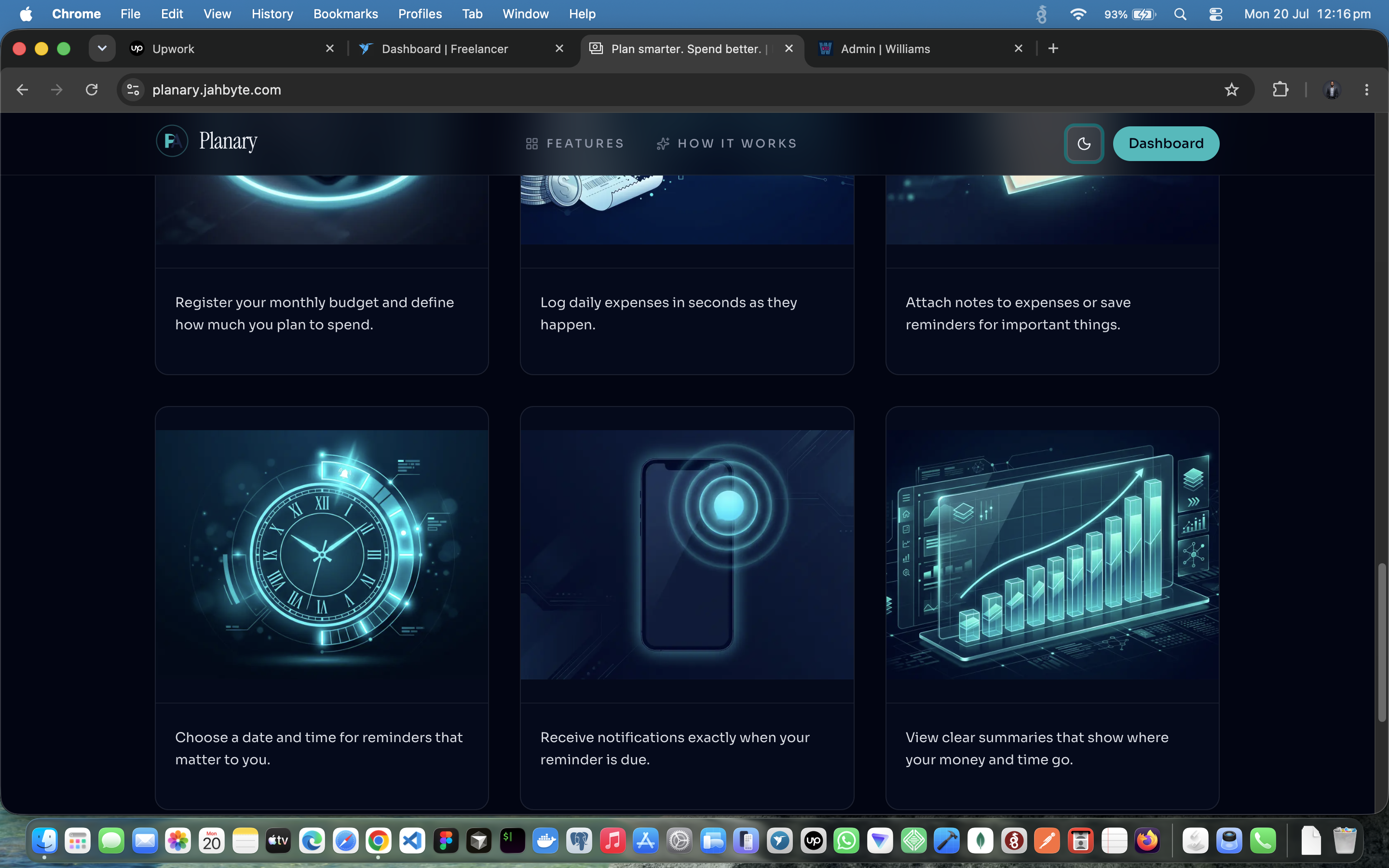The width and height of the screenshot is (1389, 868).
Task: Expand the tab search chevron
Action: 102,49
